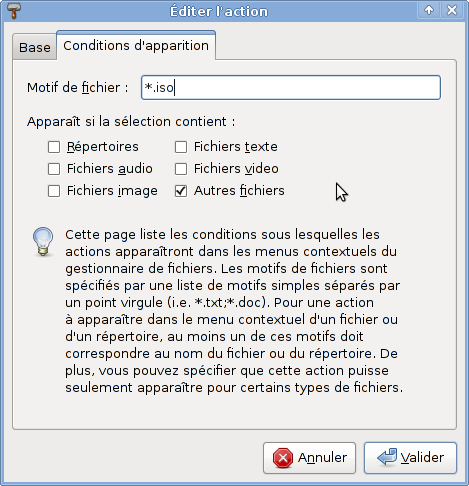Image resolution: width=469 pixels, height=486 pixels.
Task: Click the Annuler button
Action: click(309, 458)
